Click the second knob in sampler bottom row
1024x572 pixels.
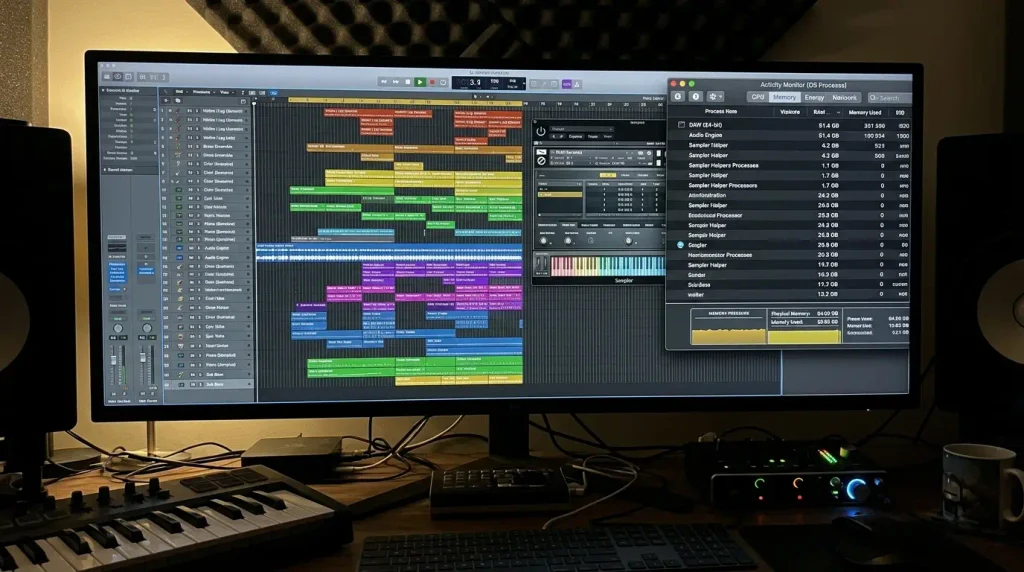point(568,241)
